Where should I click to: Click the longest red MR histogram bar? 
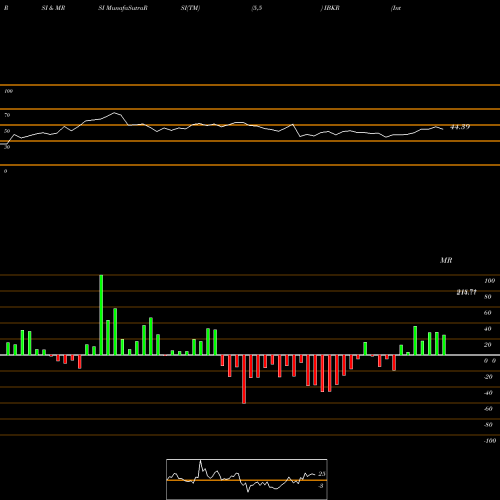tap(244, 379)
